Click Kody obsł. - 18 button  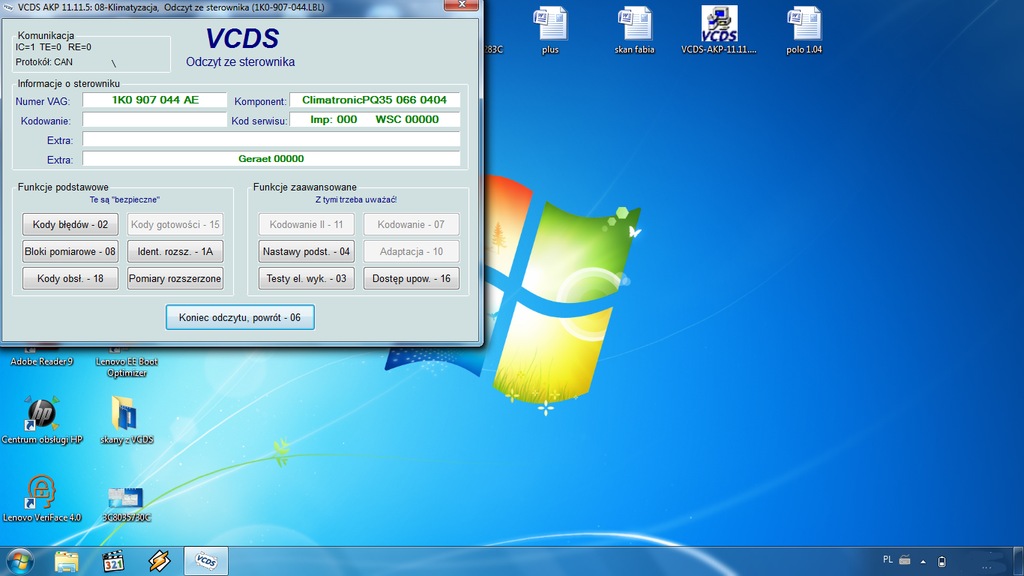pos(71,278)
